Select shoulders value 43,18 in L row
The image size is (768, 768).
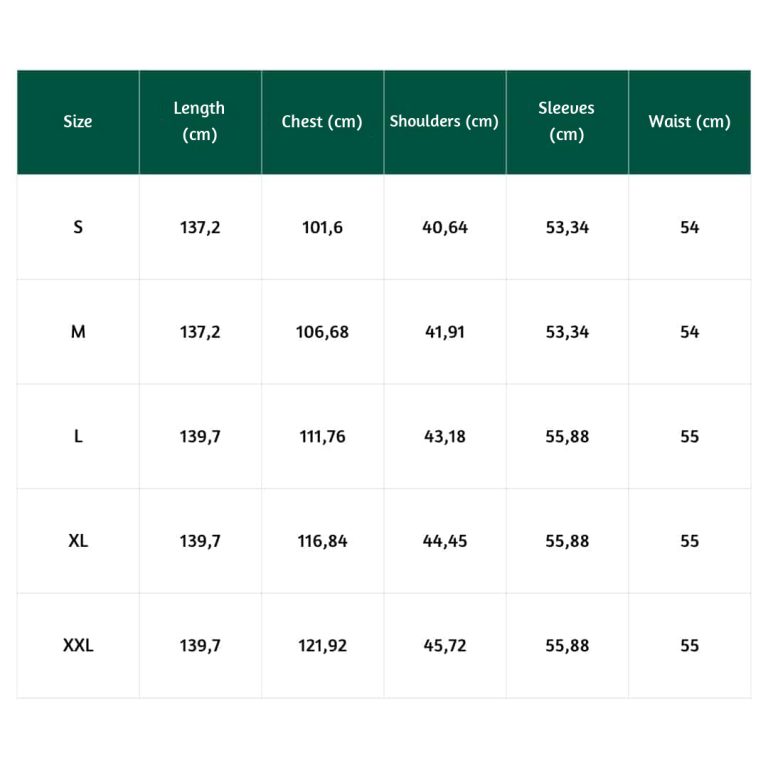click(x=445, y=436)
